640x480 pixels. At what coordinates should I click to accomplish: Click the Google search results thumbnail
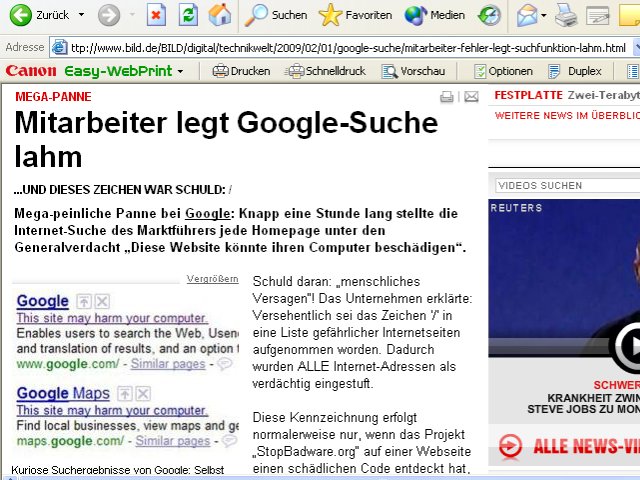coord(126,371)
